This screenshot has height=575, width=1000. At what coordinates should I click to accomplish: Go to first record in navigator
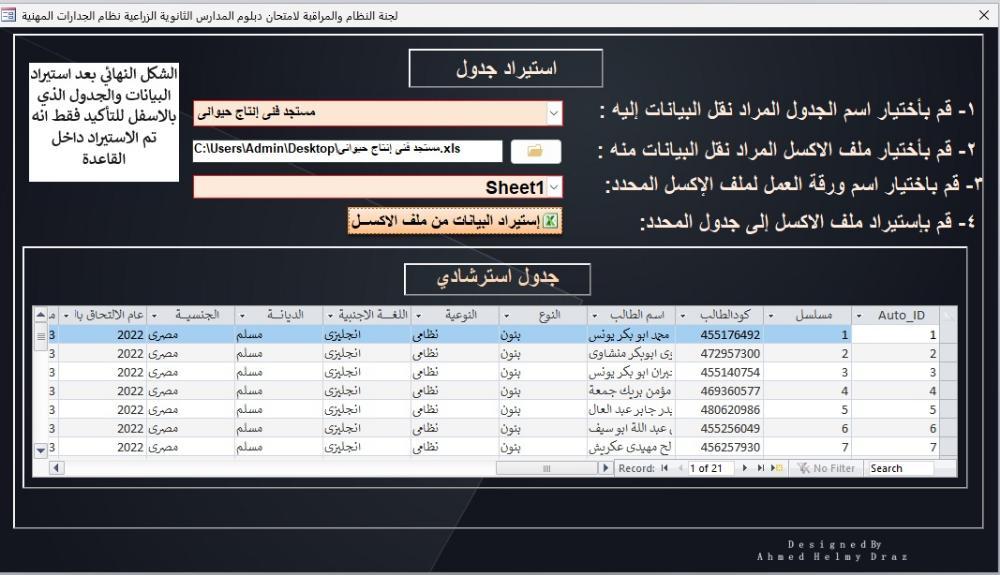click(x=665, y=468)
